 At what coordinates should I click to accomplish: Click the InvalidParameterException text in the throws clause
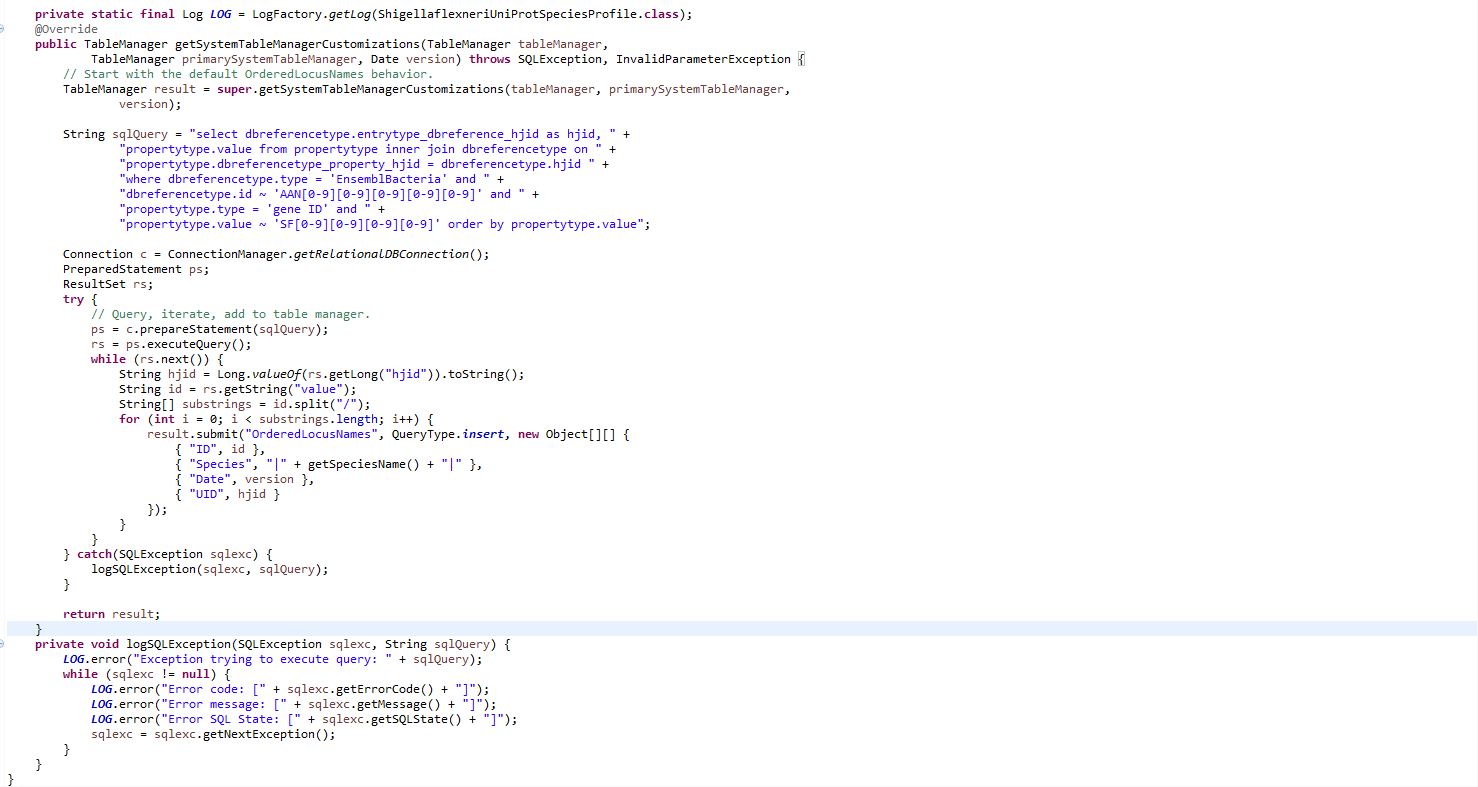[703, 59]
